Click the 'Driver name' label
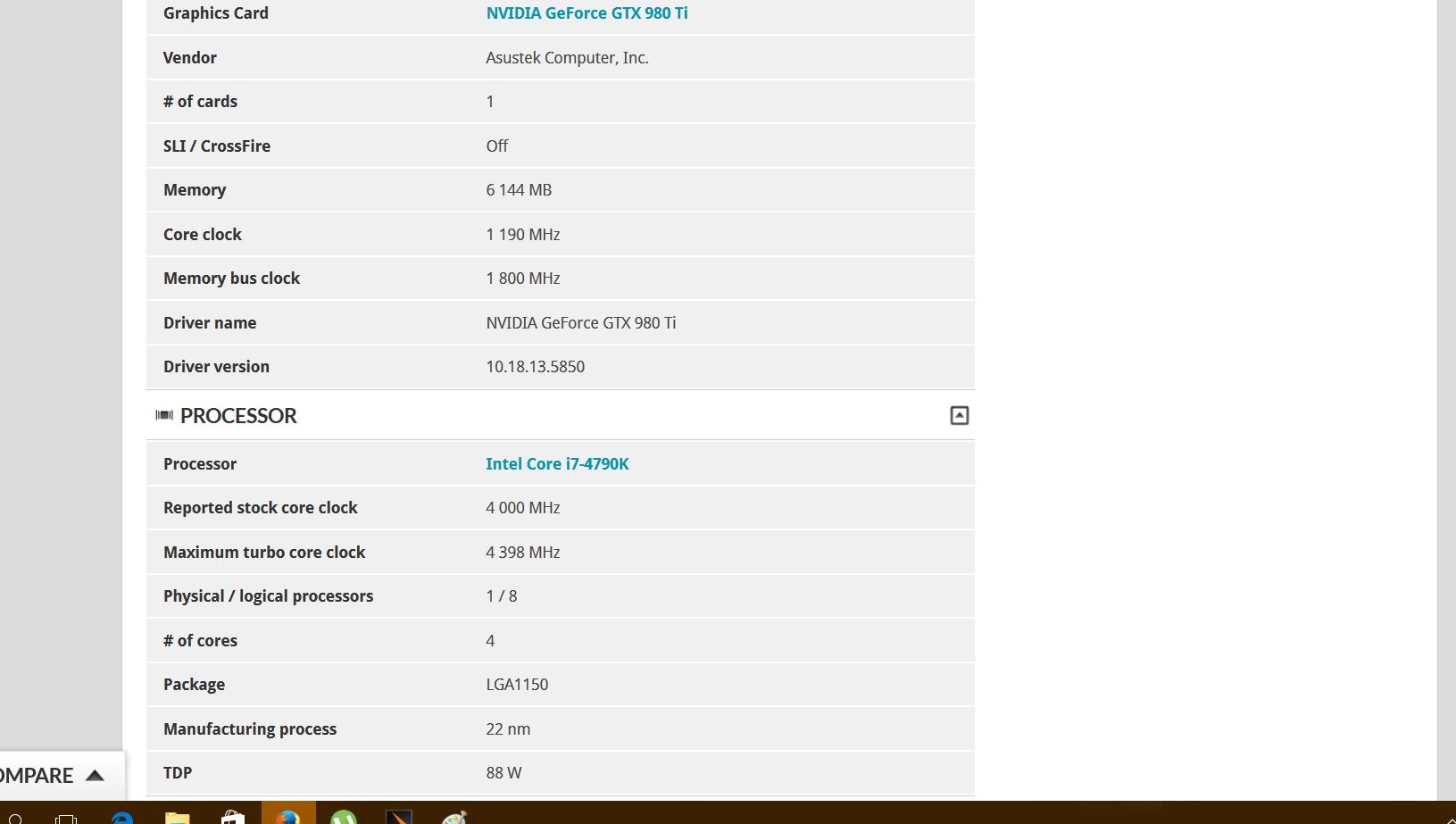This screenshot has width=1456, height=824. click(x=210, y=323)
